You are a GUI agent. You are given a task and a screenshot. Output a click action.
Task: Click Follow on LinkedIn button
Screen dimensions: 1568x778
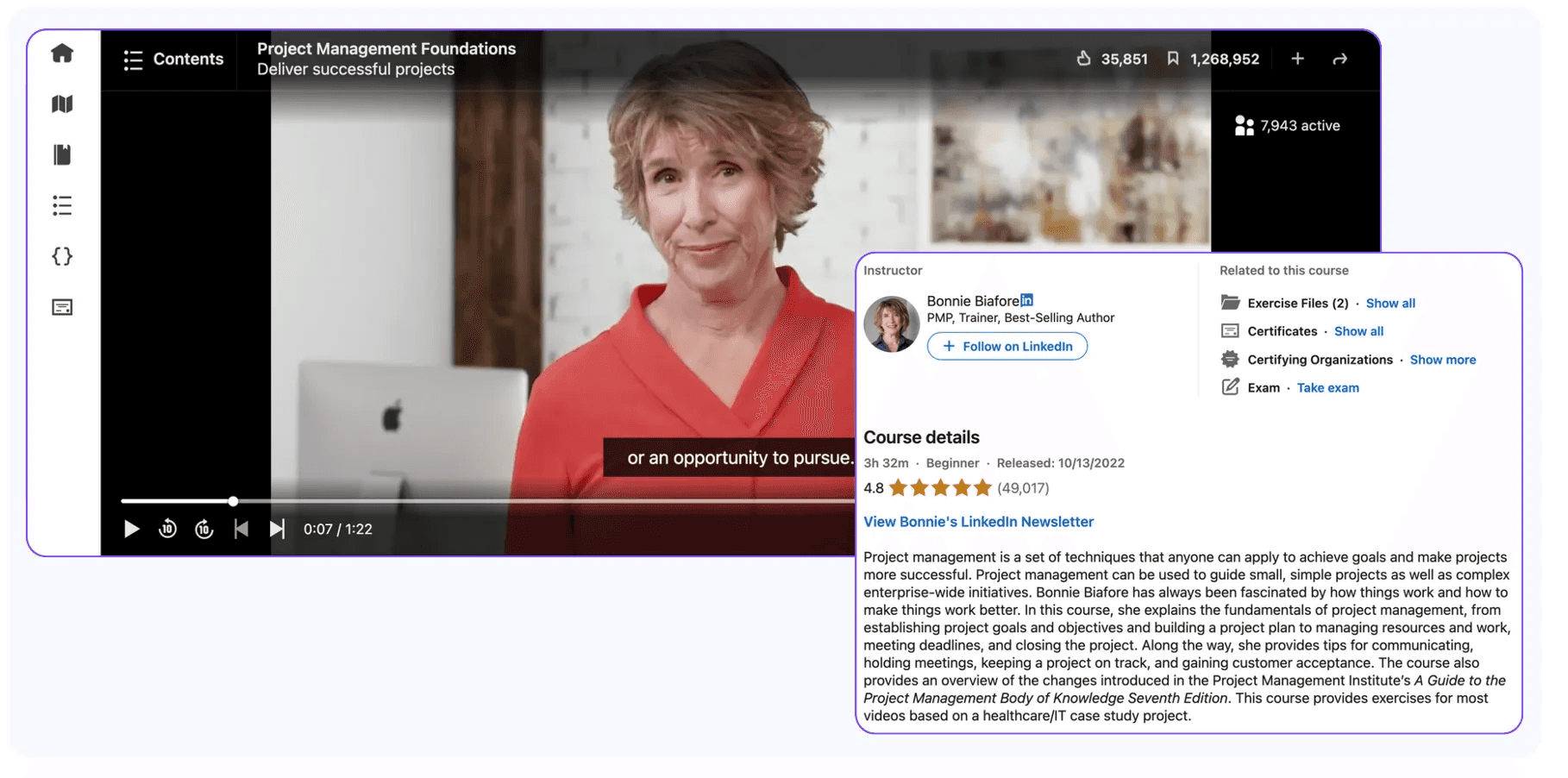[1007, 347]
